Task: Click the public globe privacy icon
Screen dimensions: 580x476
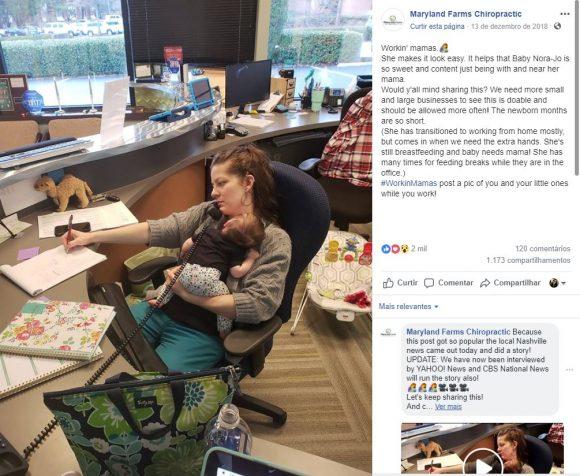Action: coord(557,26)
